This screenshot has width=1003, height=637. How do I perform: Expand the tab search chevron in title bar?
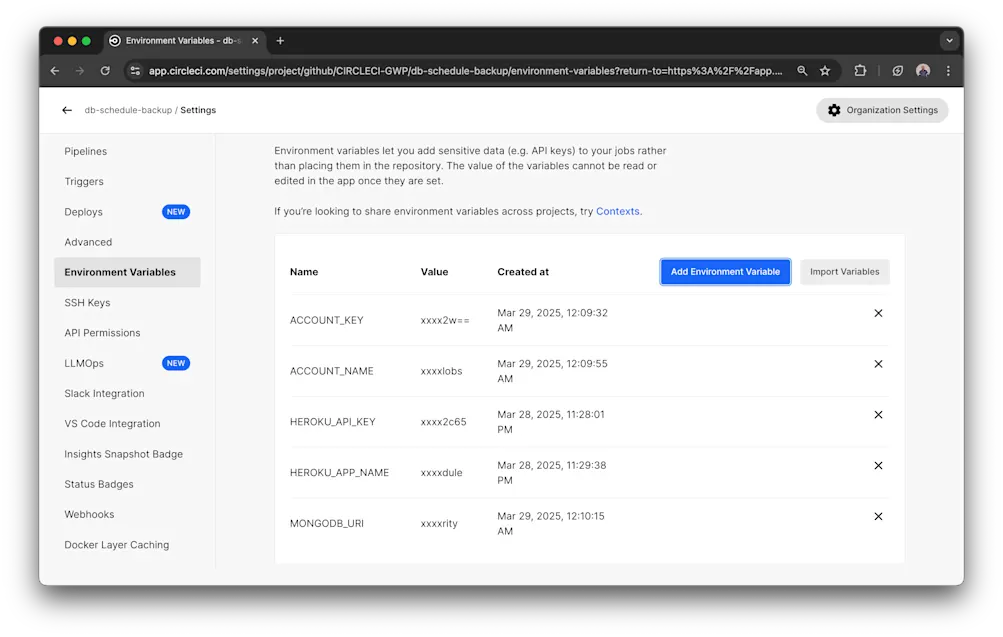(x=949, y=41)
